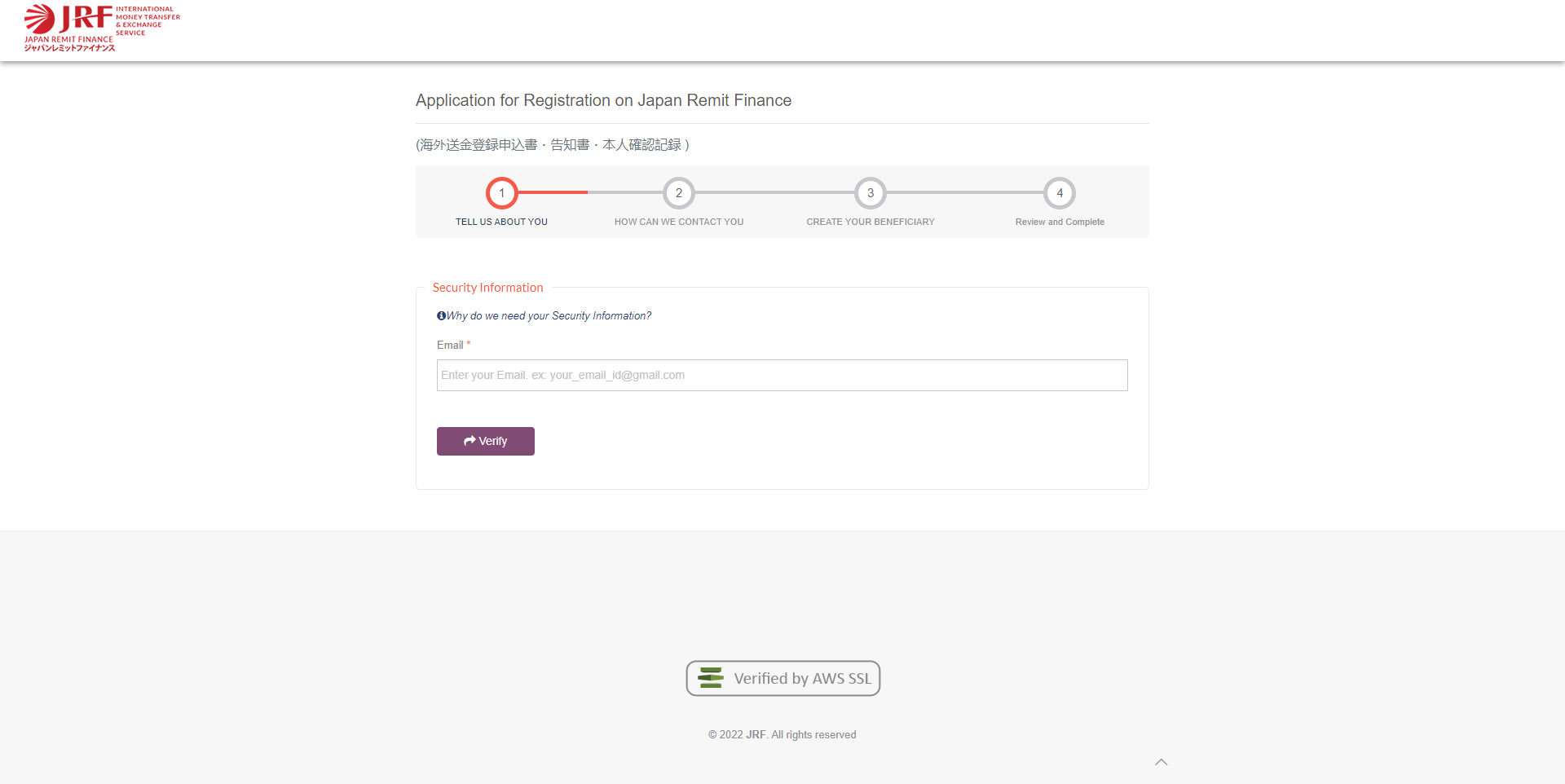Click the Application for Registration page heading
This screenshot has height=784, width=1565.
[x=604, y=100]
